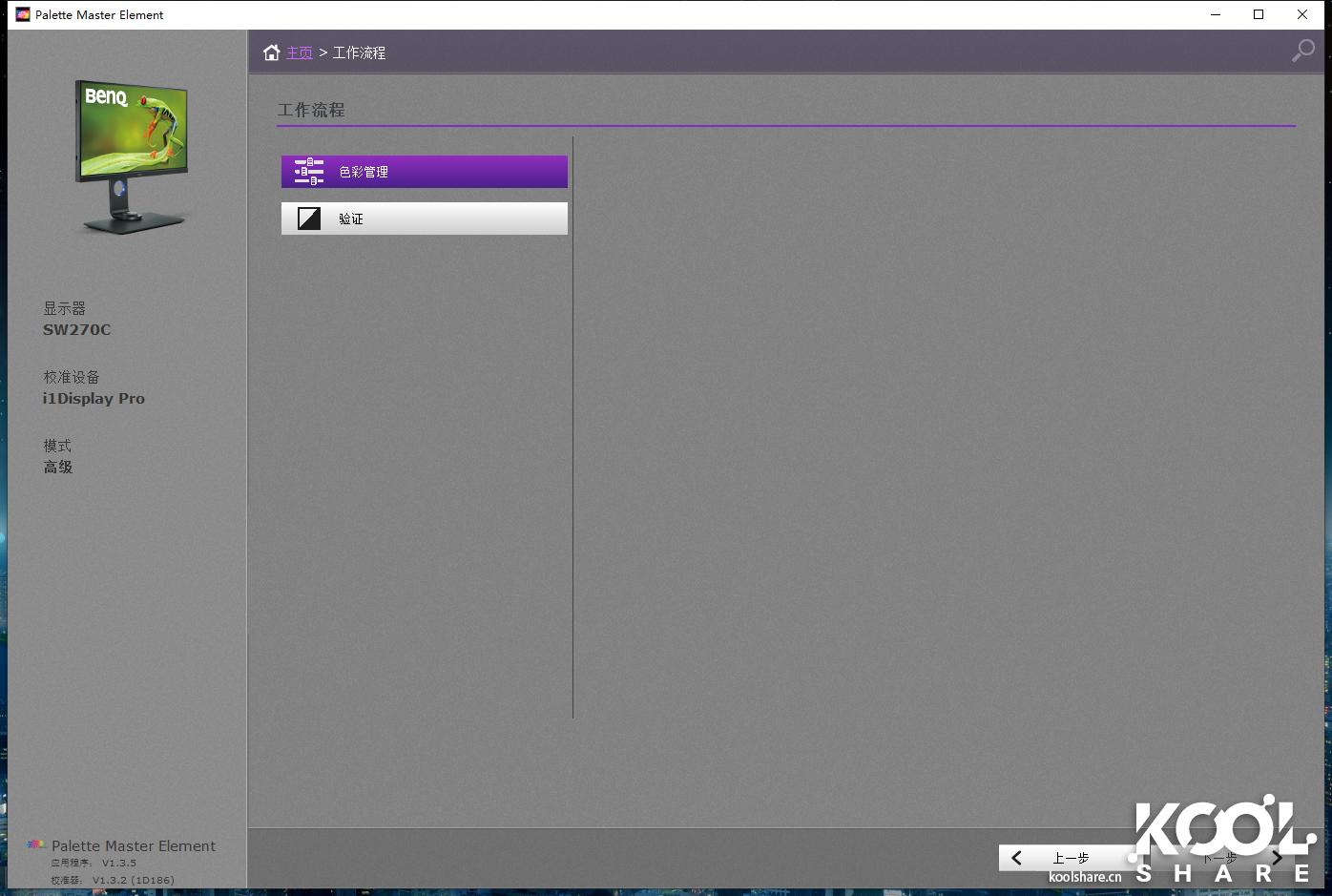Viewport: 1332px width, 896px height.
Task: Click the 校准设备 label
Action: (72, 377)
